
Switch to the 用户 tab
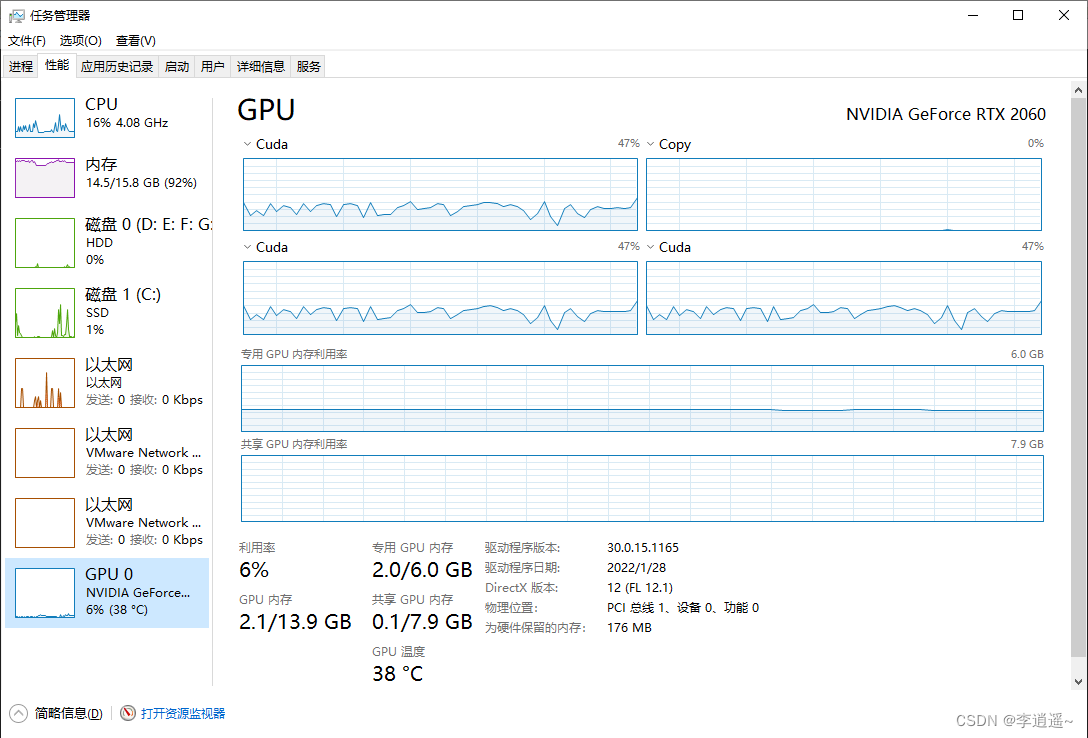(x=212, y=67)
